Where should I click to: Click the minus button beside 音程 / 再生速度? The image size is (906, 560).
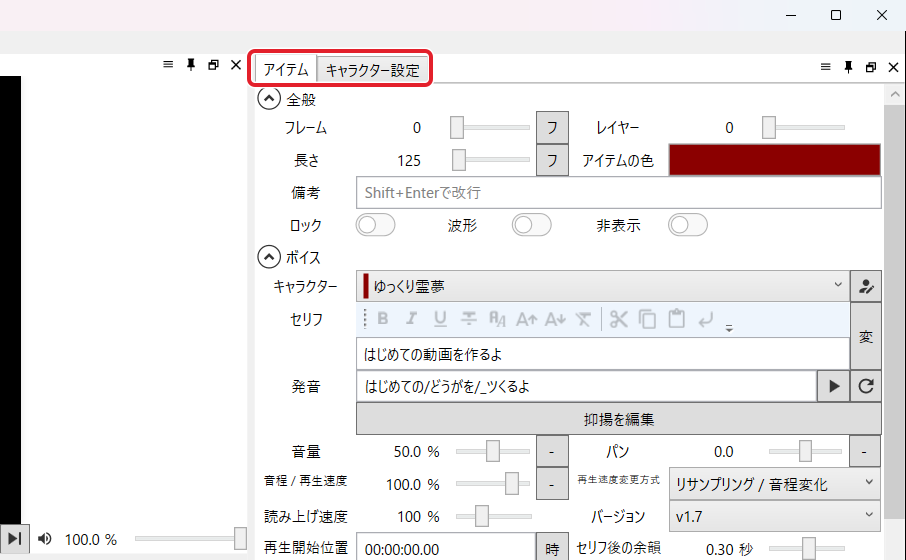pos(552,484)
